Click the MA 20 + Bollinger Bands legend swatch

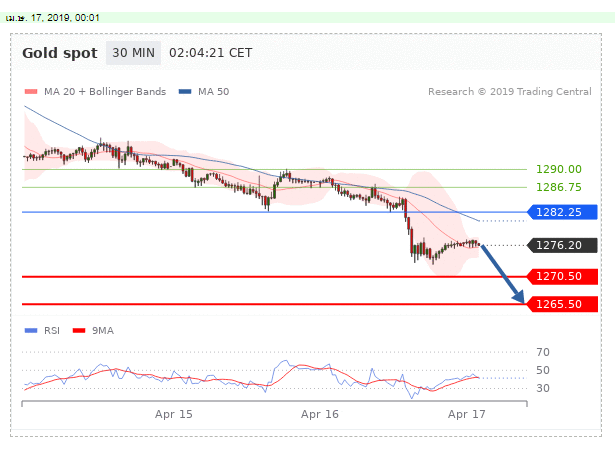(x=31, y=92)
